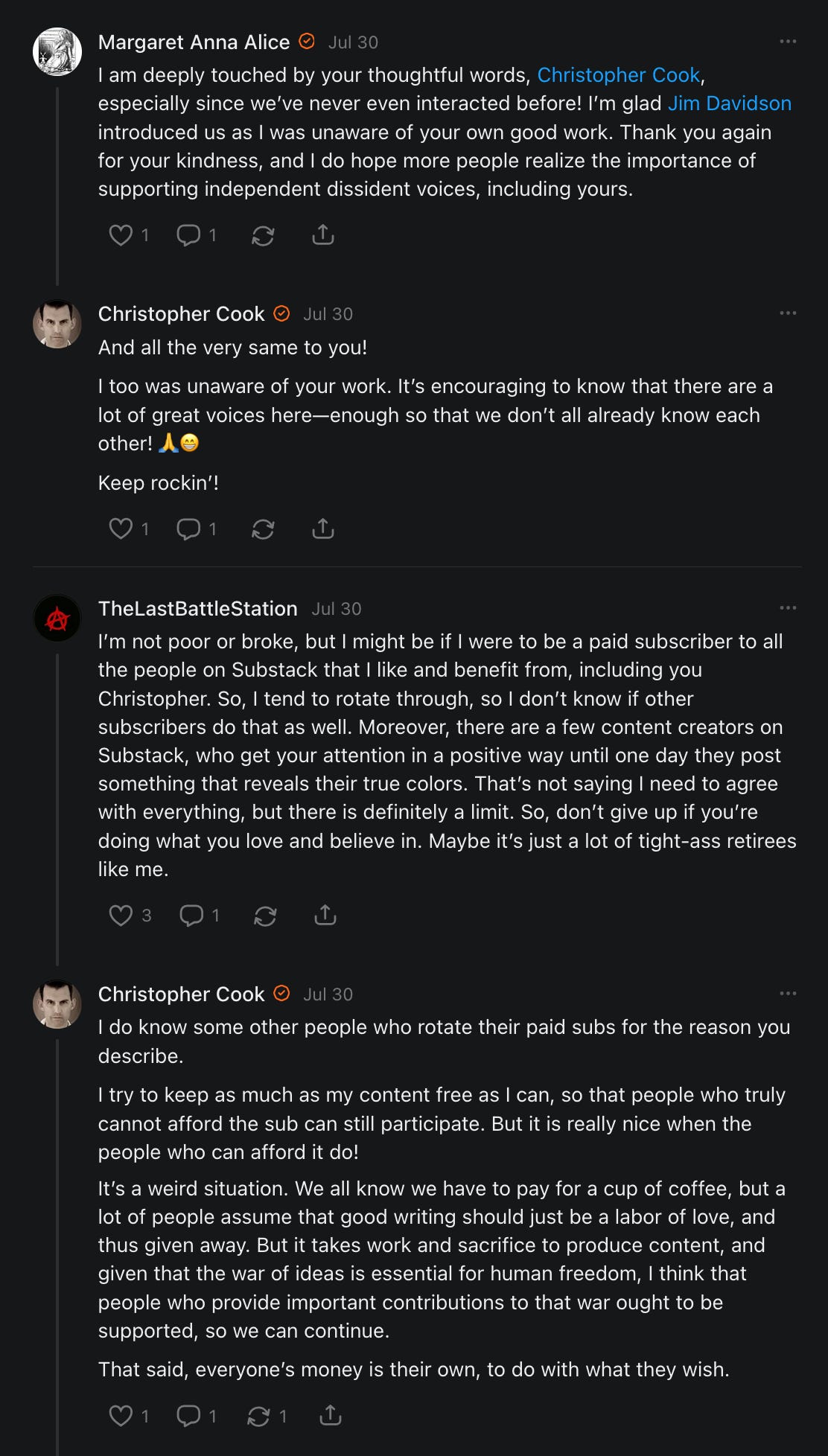Open TheLastBattleStation's profile avatar
This screenshot has width=828, height=1456.
pyautogui.click(x=57, y=618)
